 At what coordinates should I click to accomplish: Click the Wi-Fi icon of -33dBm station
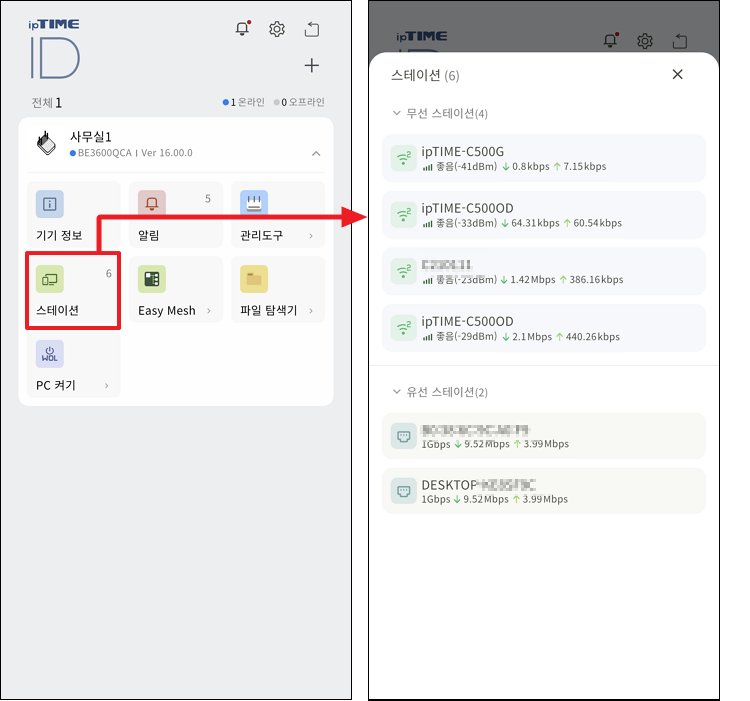coord(404,215)
